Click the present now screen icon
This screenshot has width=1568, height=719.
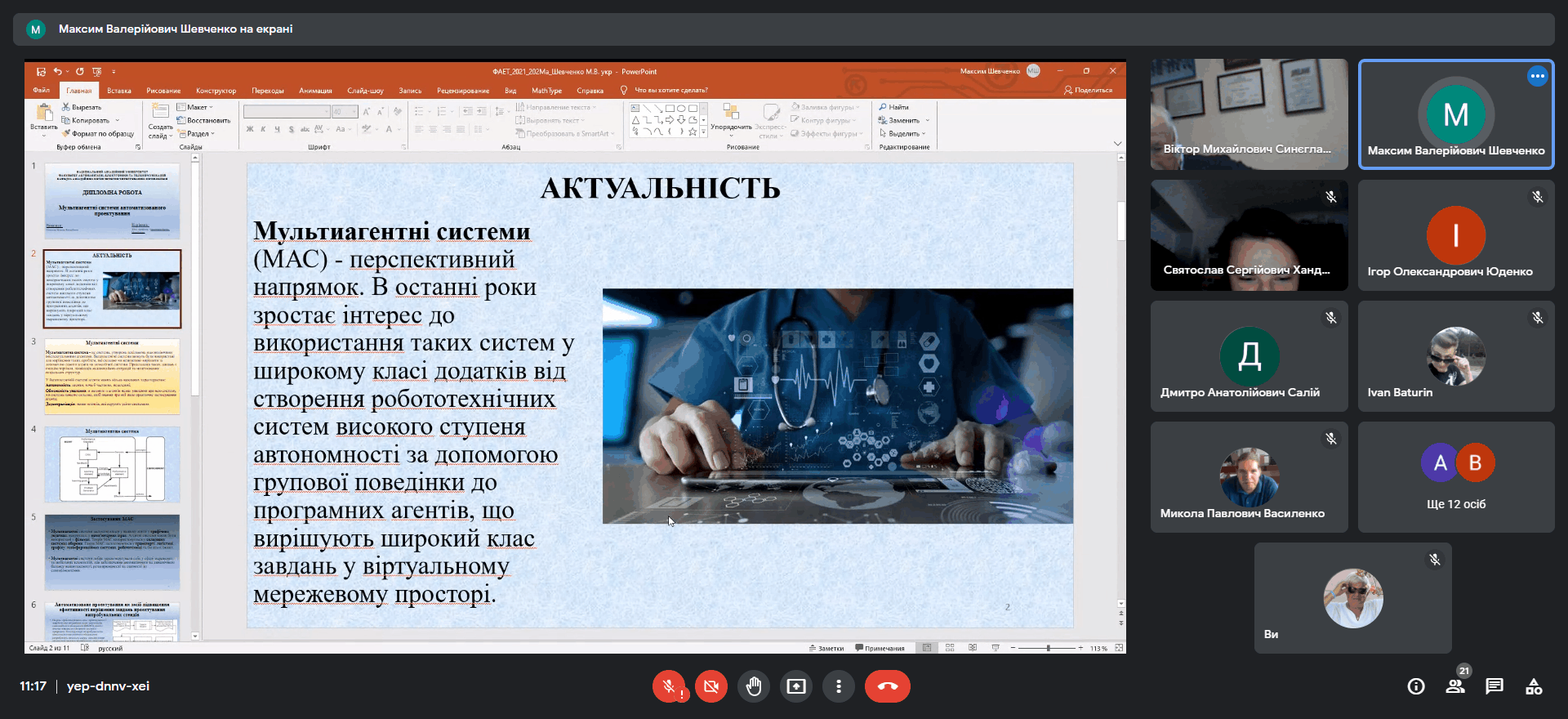[796, 686]
